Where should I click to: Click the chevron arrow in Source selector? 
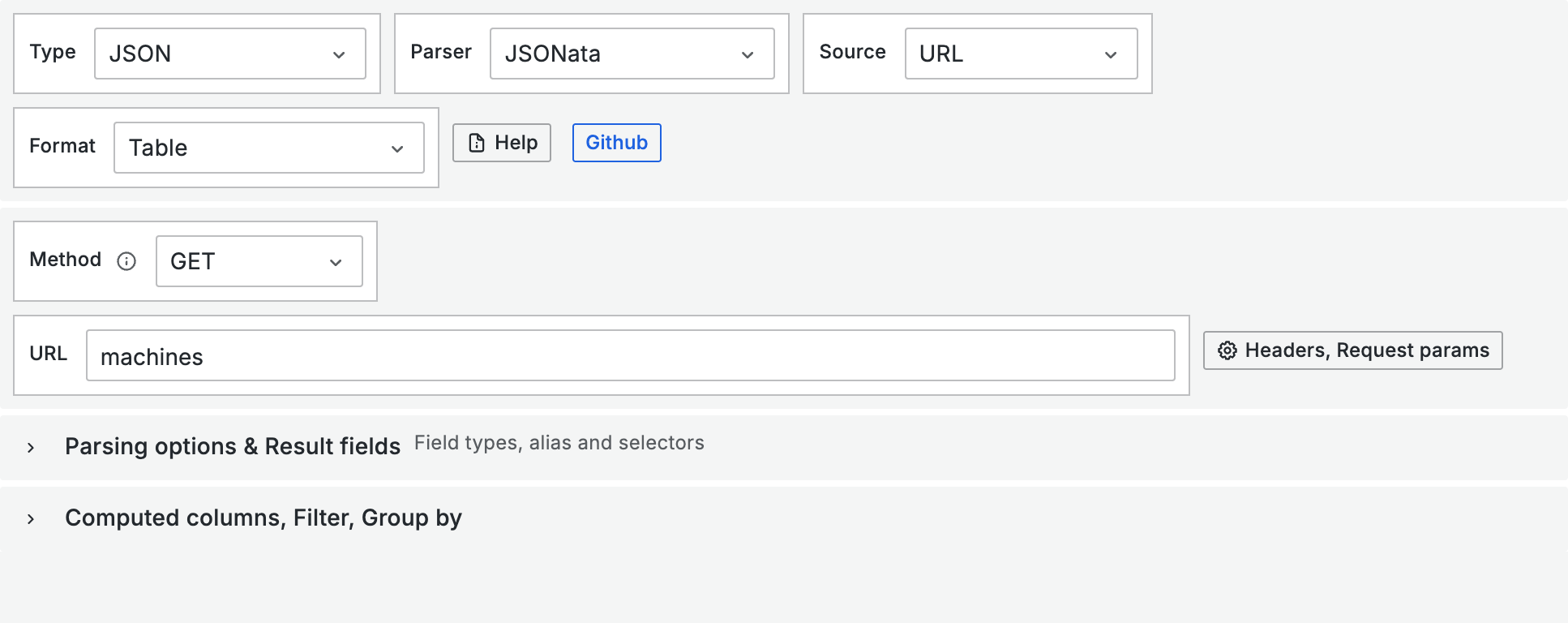click(x=1111, y=55)
